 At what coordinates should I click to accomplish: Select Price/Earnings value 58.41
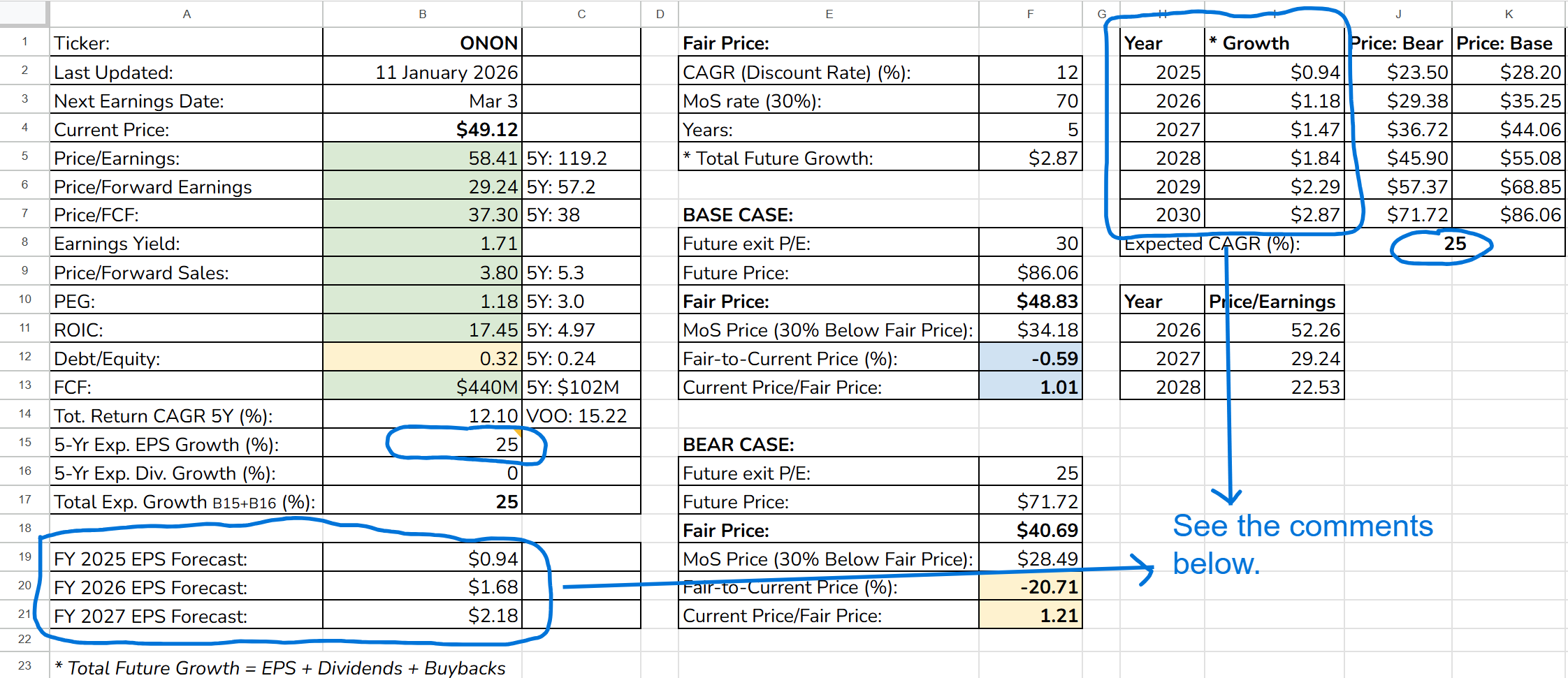tap(422, 158)
